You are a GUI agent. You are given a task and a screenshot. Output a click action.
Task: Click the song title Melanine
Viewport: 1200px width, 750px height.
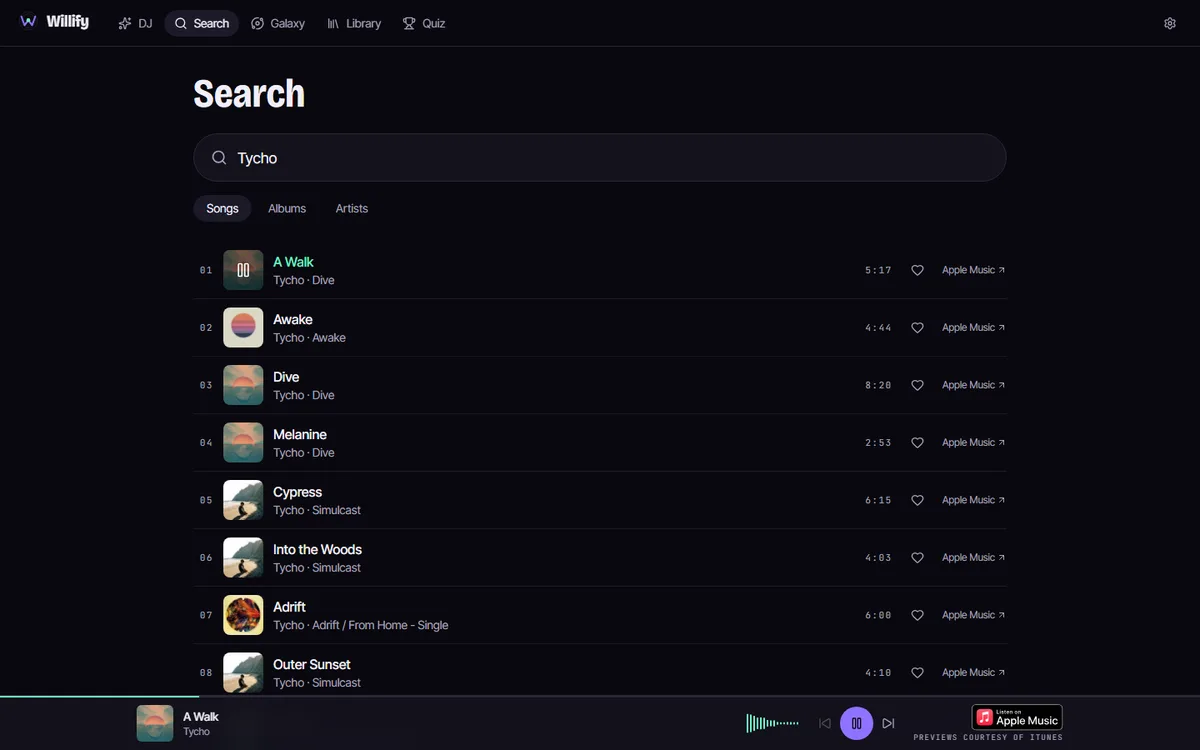tap(300, 435)
